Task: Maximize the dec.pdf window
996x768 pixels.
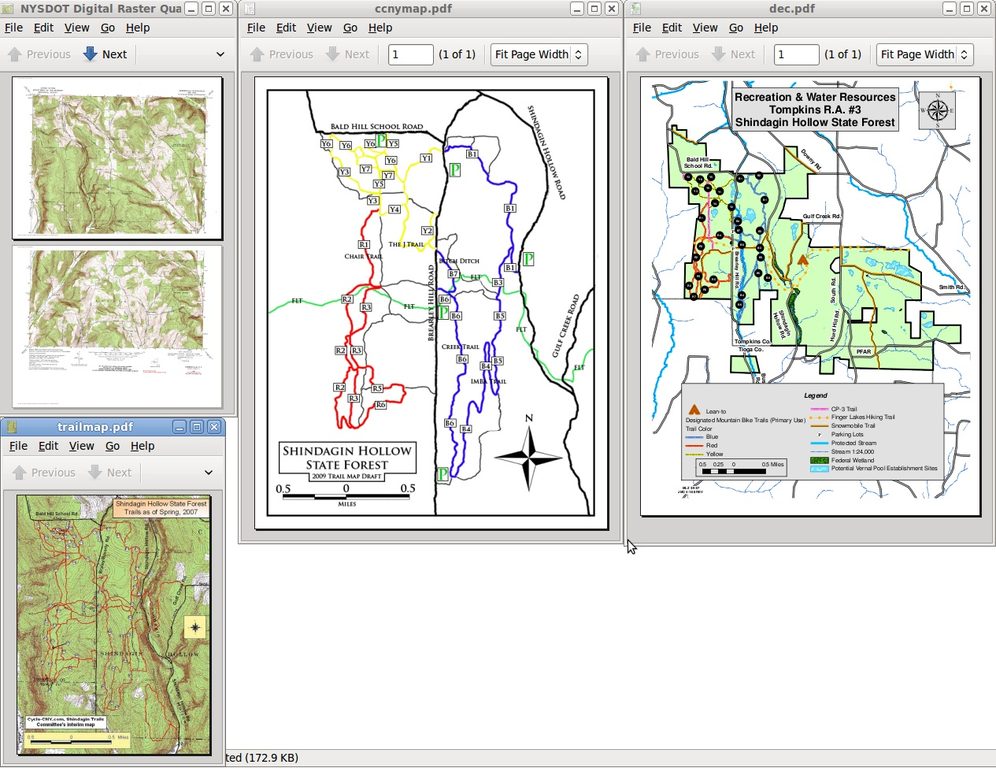Action: click(x=966, y=8)
